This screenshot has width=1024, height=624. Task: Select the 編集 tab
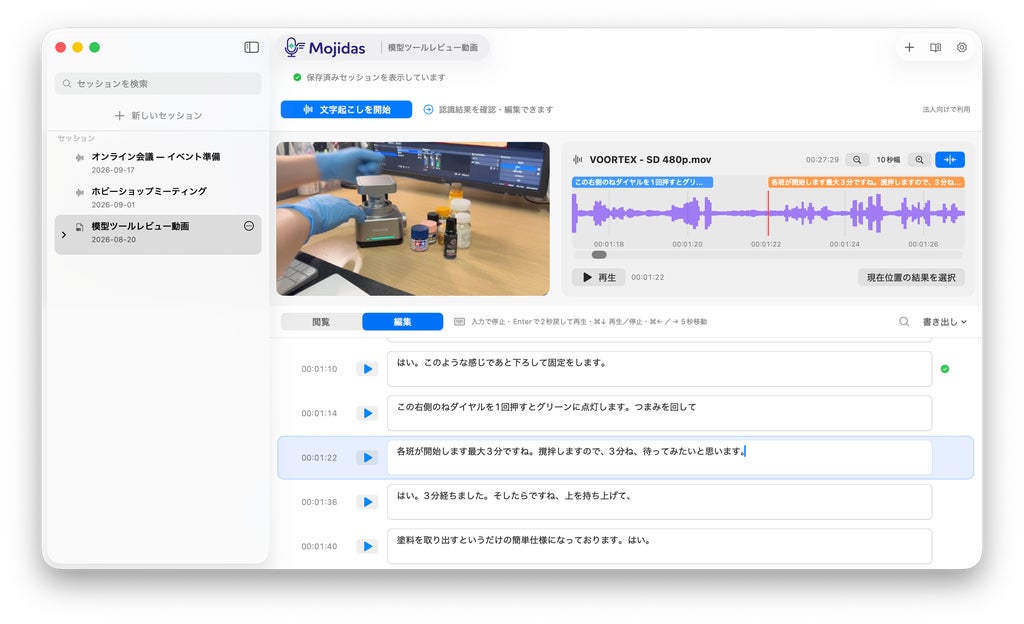[x=402, y=321]
